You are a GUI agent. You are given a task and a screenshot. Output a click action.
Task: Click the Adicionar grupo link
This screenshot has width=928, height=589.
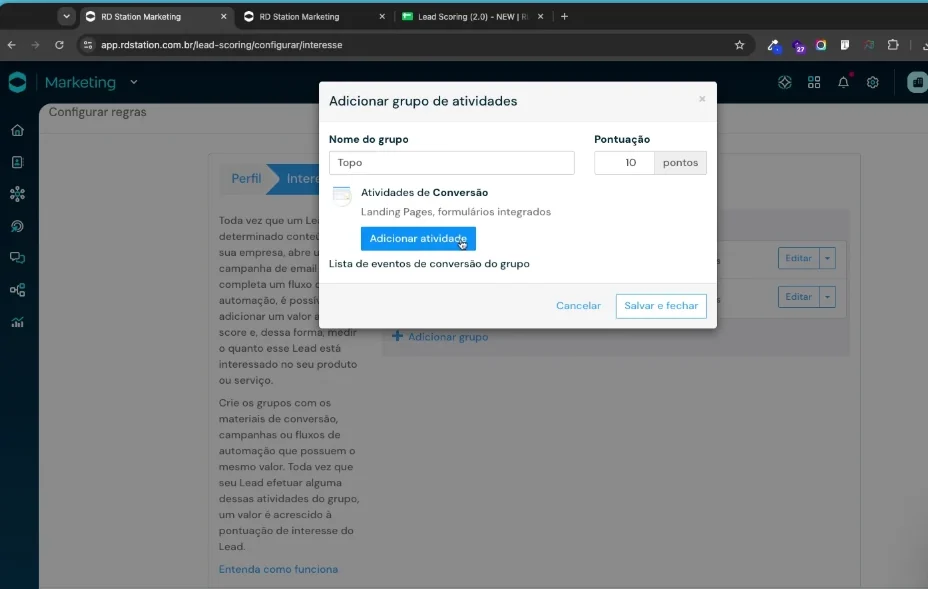pyautogui.click(x=440, y=337)
